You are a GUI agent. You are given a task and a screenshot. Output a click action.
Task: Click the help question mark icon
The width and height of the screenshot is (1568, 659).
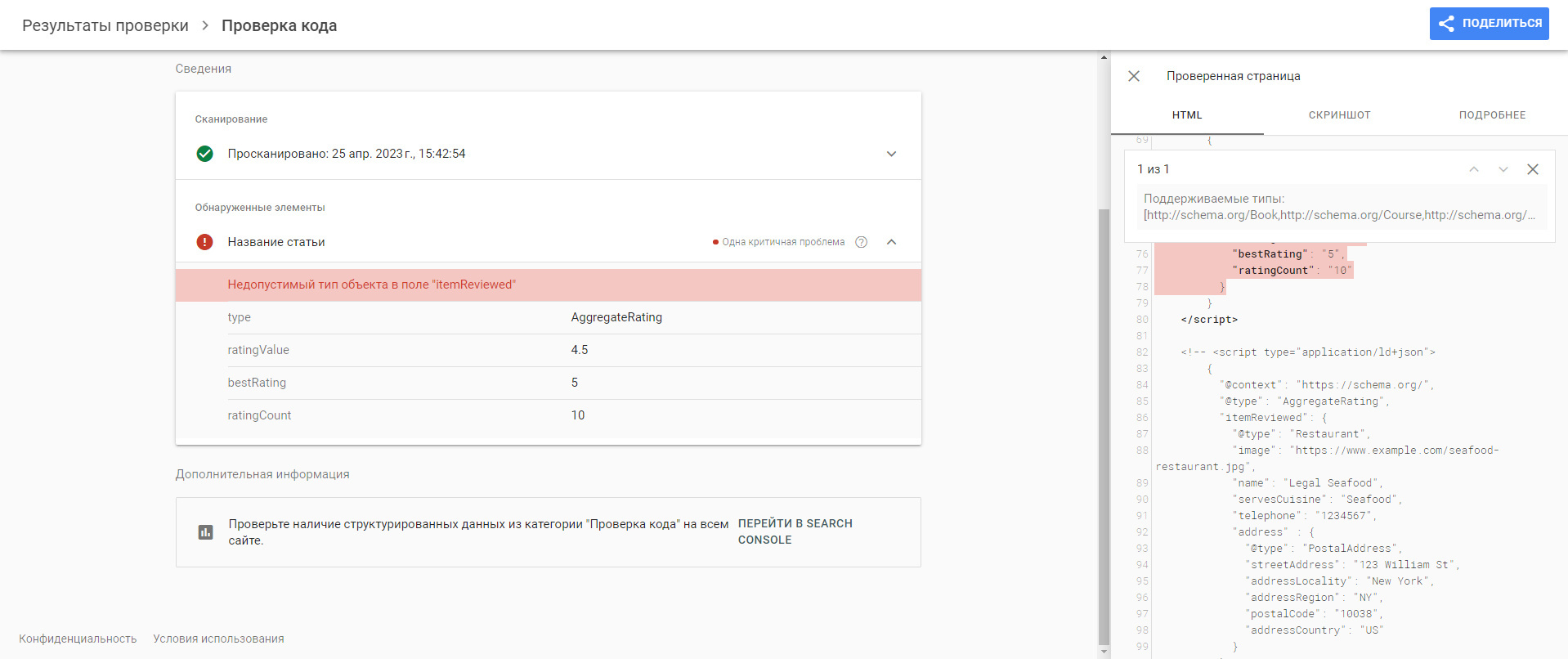861,242
